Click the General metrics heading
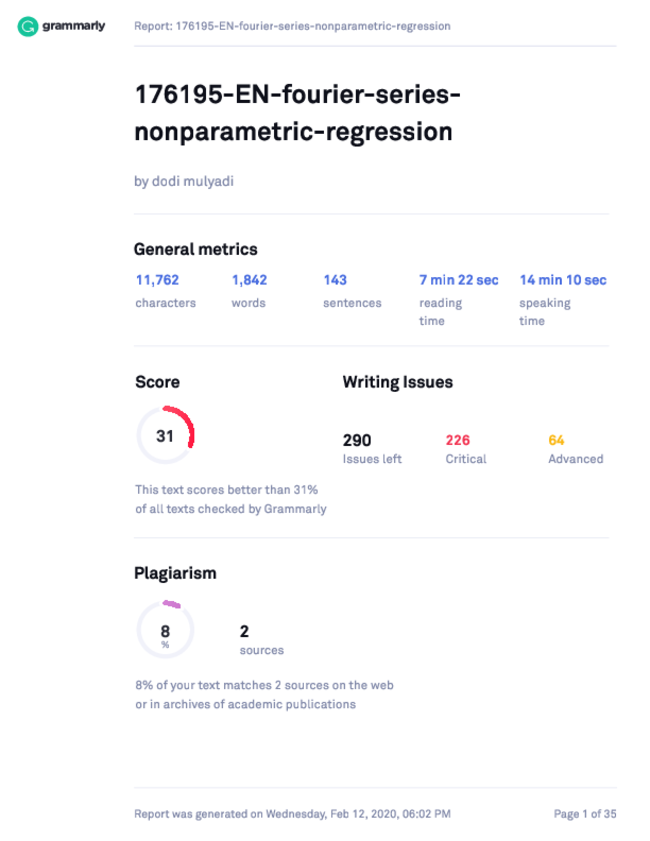Screen dimensions: 650x841 click(x=196, y=249)
